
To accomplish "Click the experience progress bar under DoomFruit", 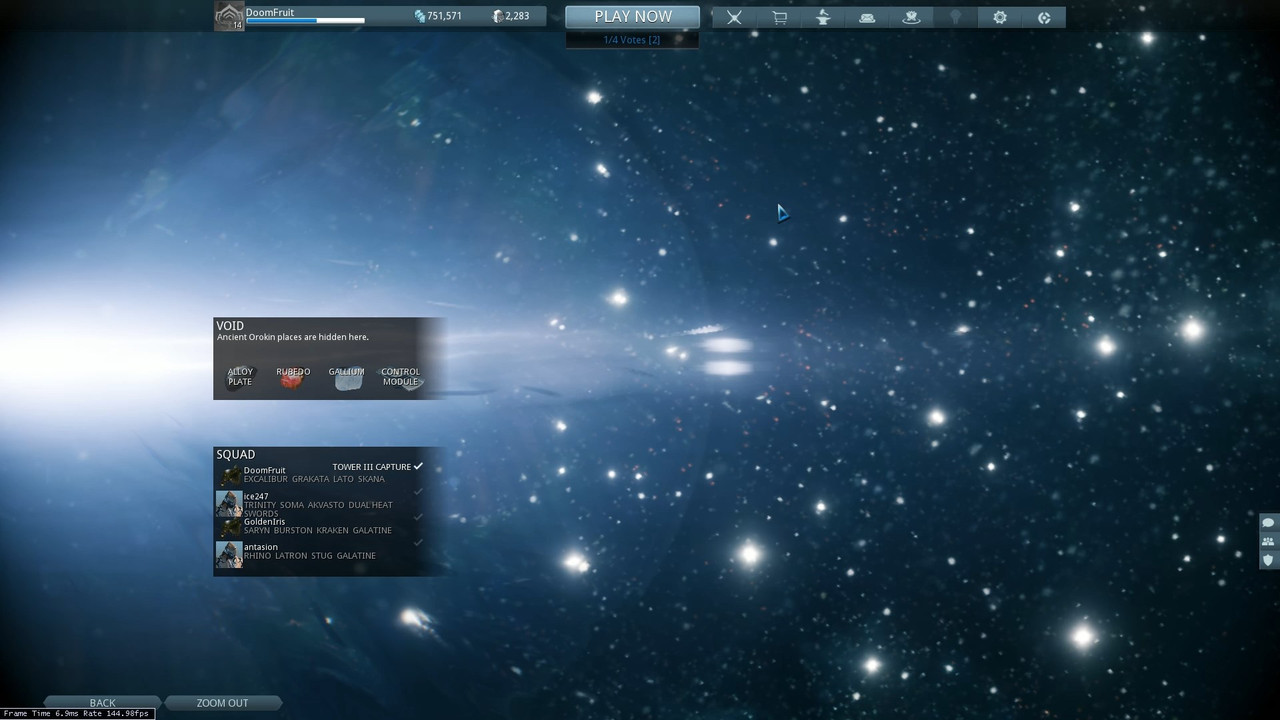I will (x=306, y=19).
